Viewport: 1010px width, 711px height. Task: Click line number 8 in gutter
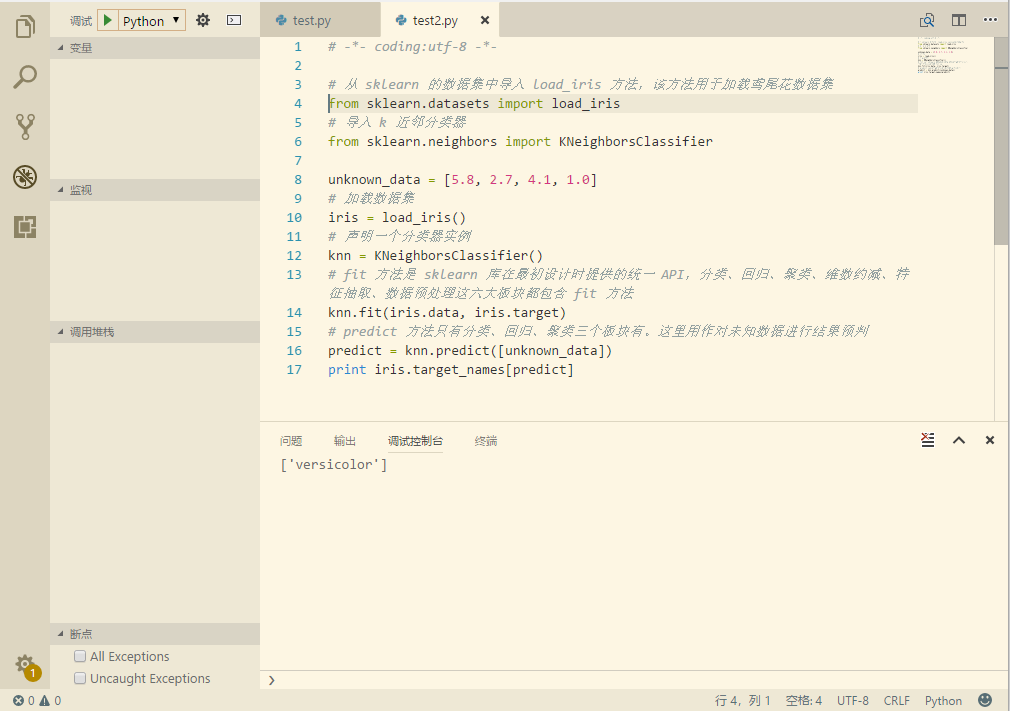tap(298, 180)
